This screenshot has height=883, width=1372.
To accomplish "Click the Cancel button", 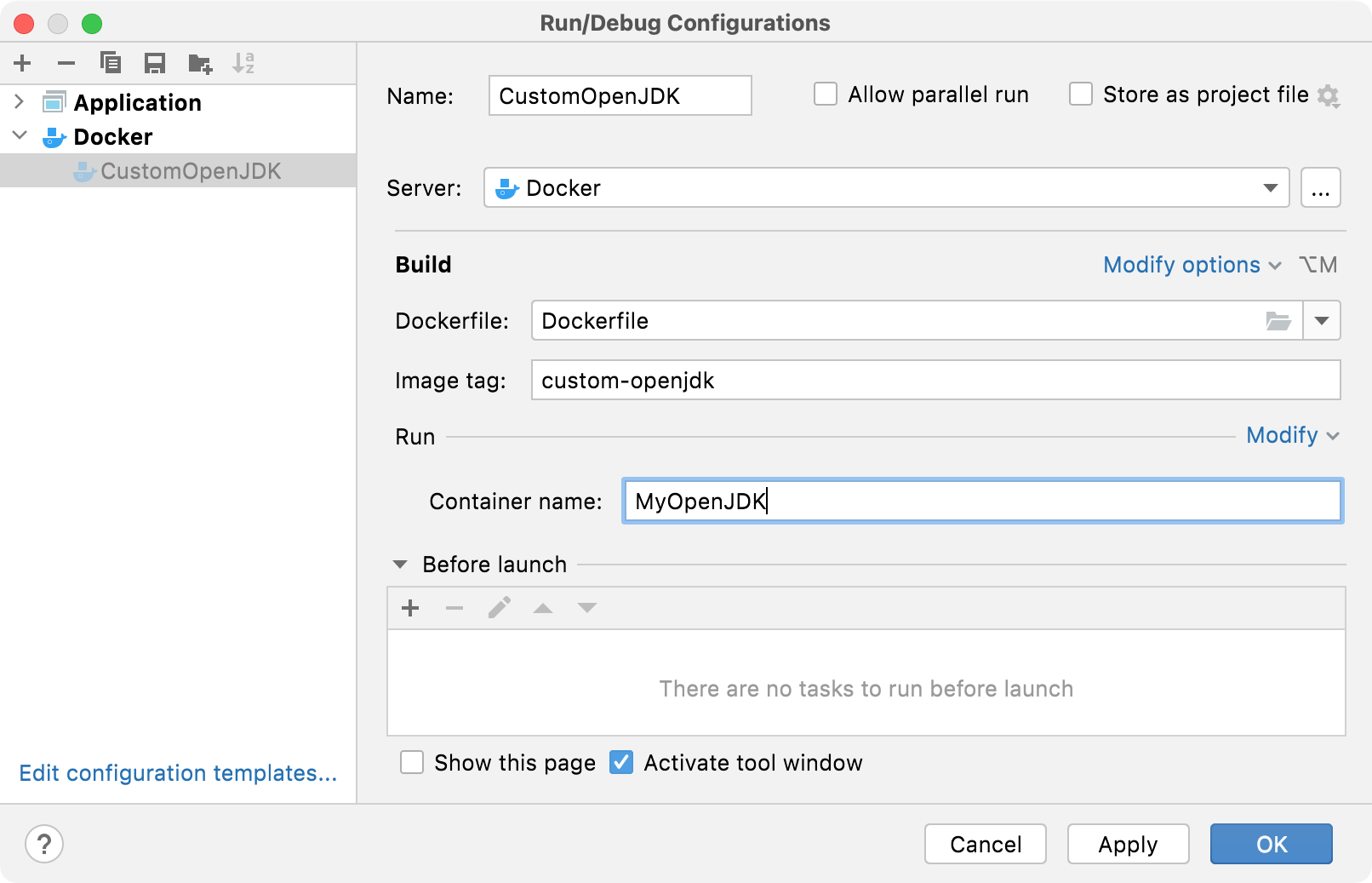I will (x=986, y=844).
